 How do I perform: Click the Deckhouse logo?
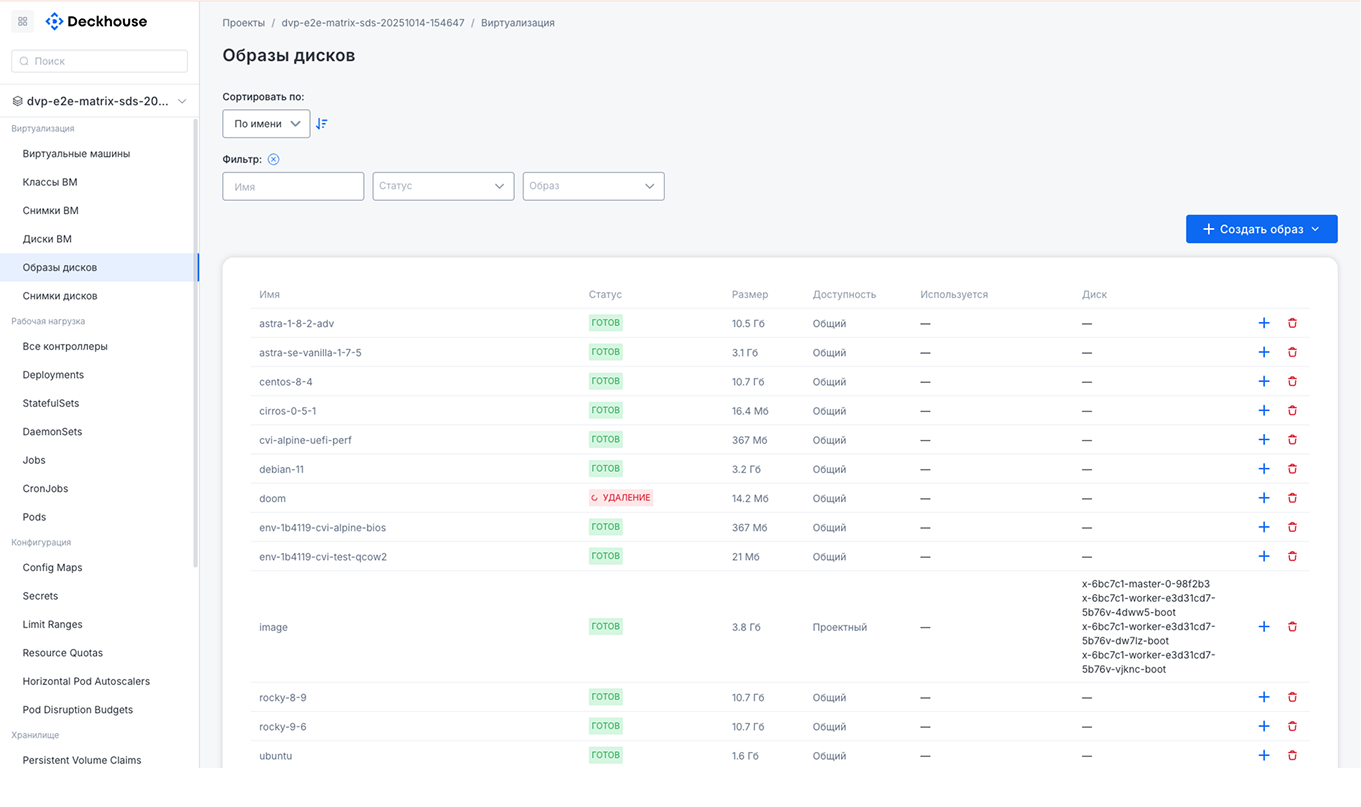click(x=97, y=21)
